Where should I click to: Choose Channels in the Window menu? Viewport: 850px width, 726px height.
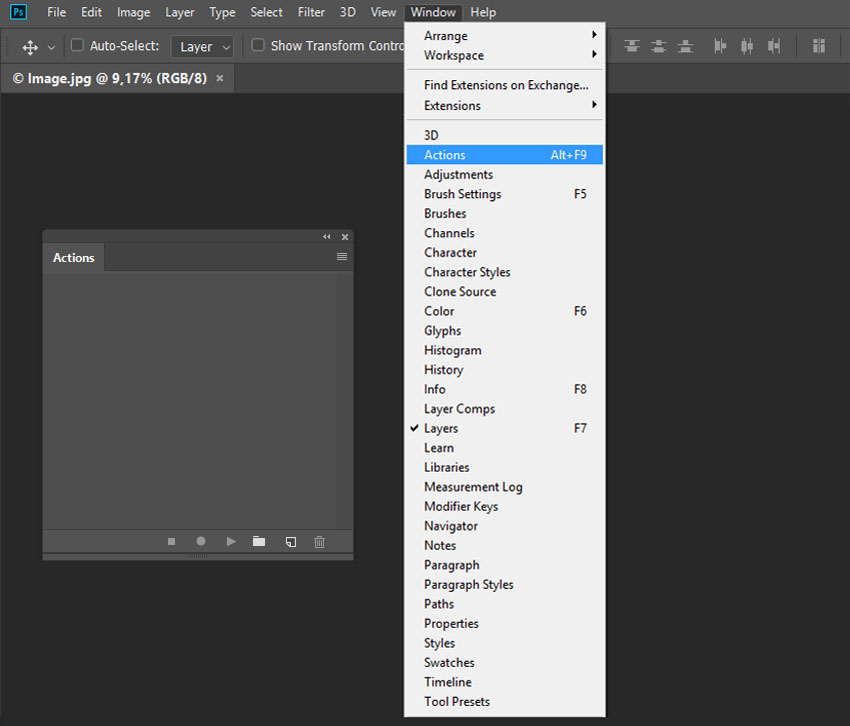(x=505, y=233)
